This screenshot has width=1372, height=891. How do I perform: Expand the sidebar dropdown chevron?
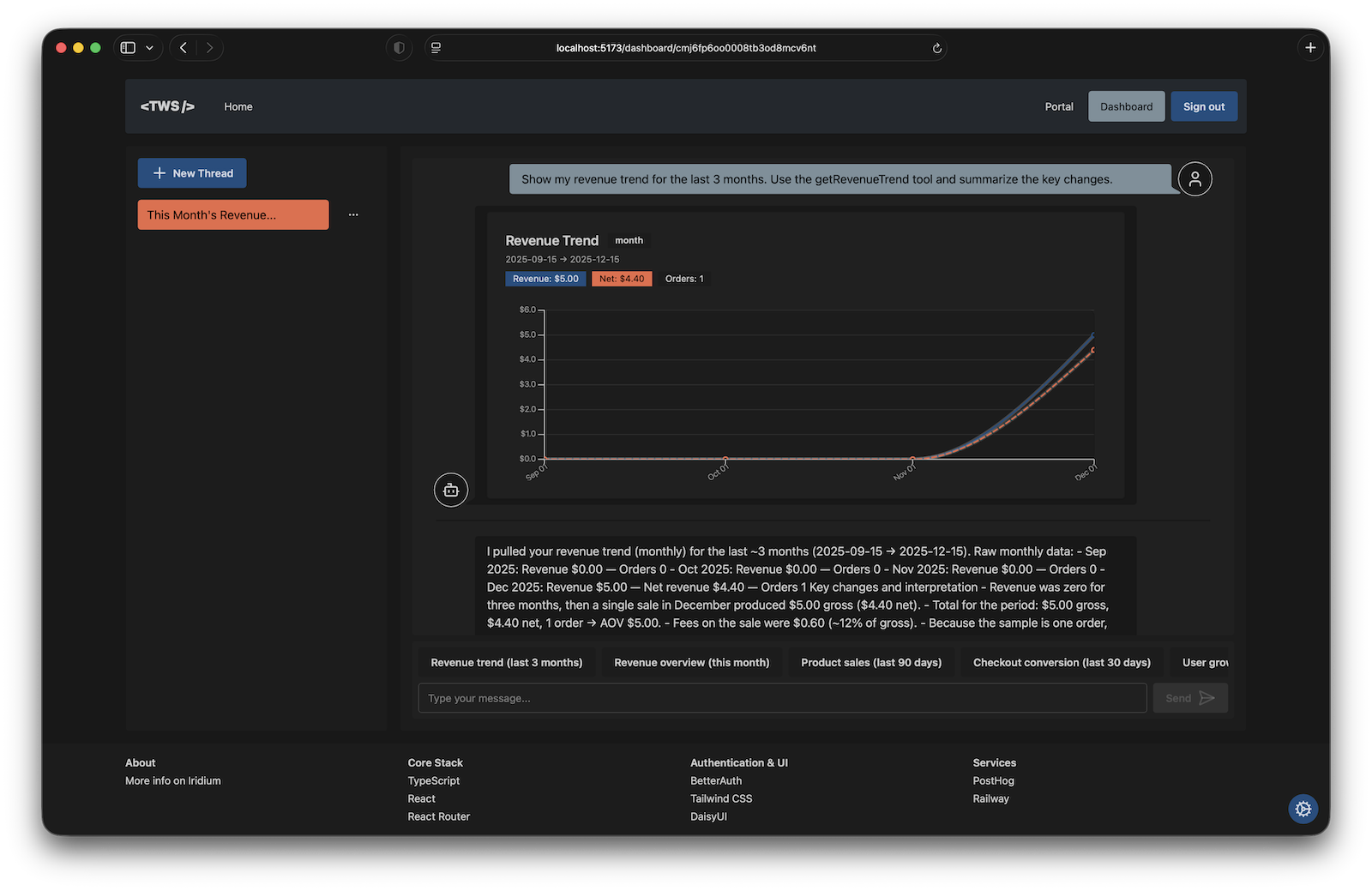coord(149,48)
